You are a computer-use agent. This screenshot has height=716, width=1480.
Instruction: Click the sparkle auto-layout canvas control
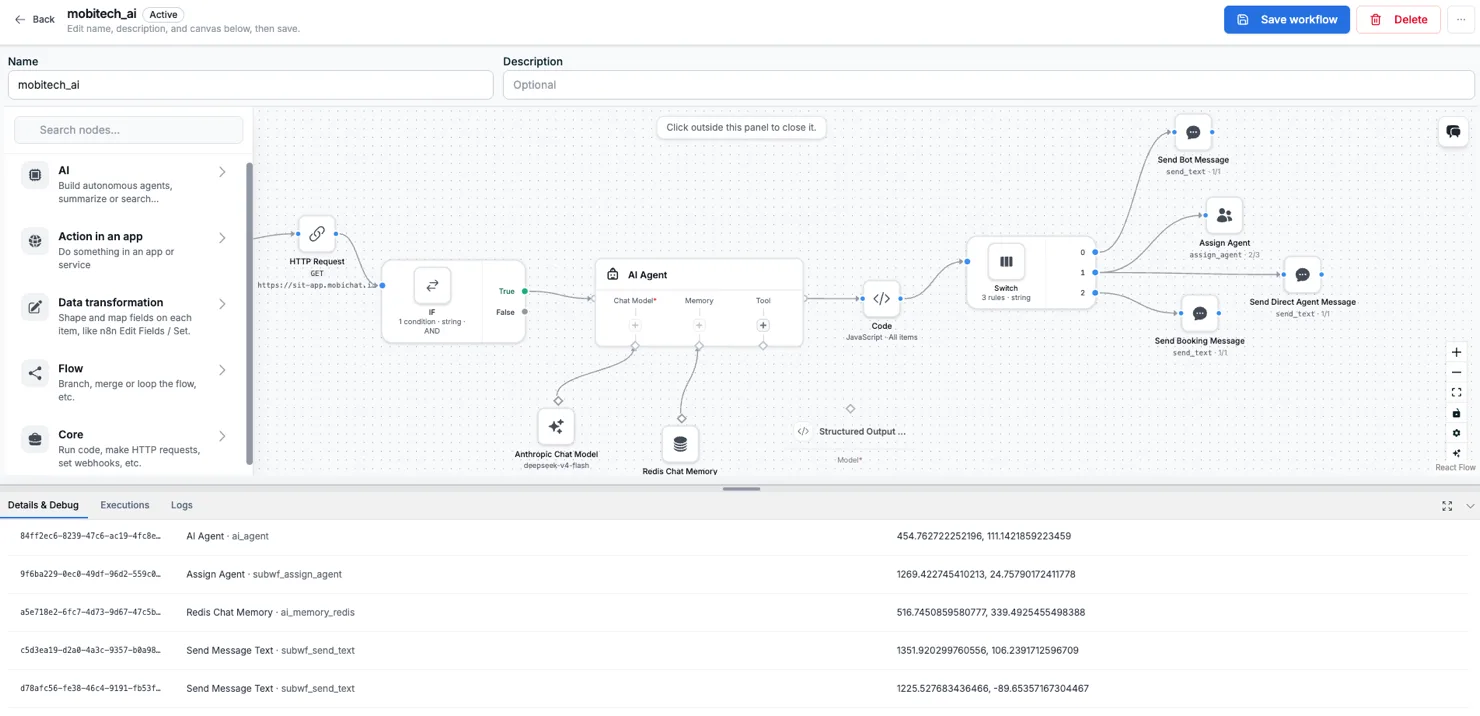tap(1456, 453)
